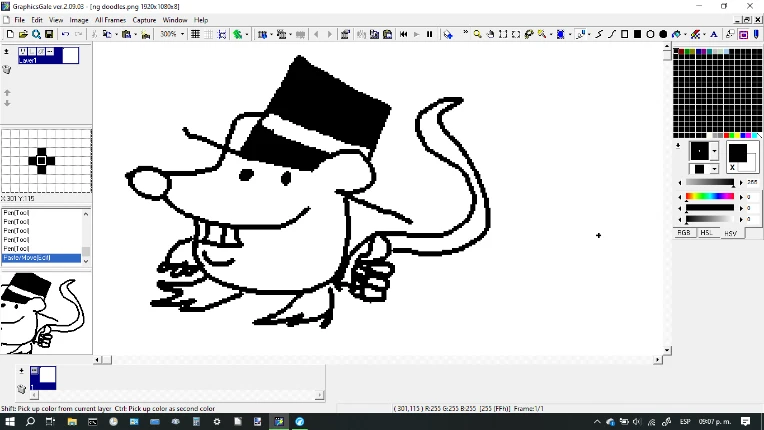Adjust the rainbow hue slider
The height and width of the screenshot is (430, 764).
click(710, 196)
